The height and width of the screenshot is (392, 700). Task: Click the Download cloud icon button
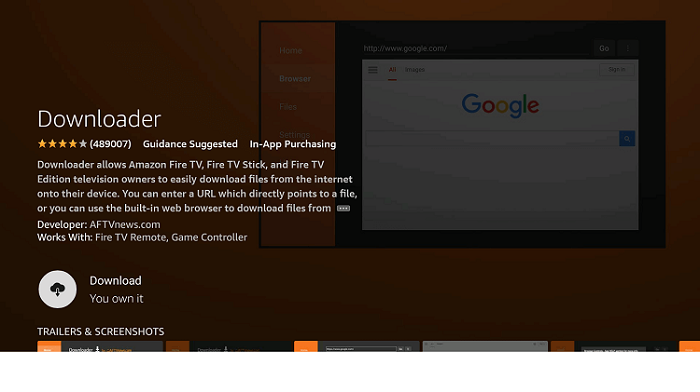57,289
